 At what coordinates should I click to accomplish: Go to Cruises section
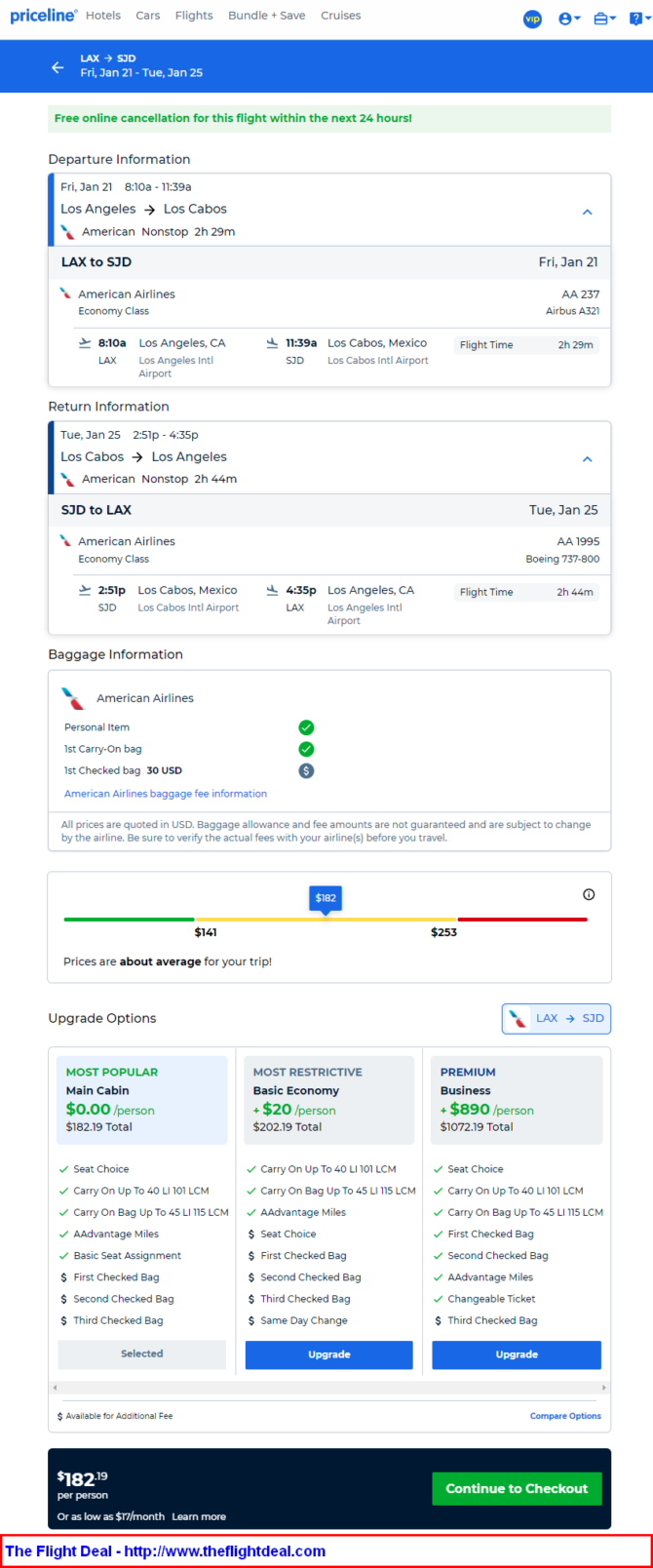pyautogui.click(x=340, y=16)
